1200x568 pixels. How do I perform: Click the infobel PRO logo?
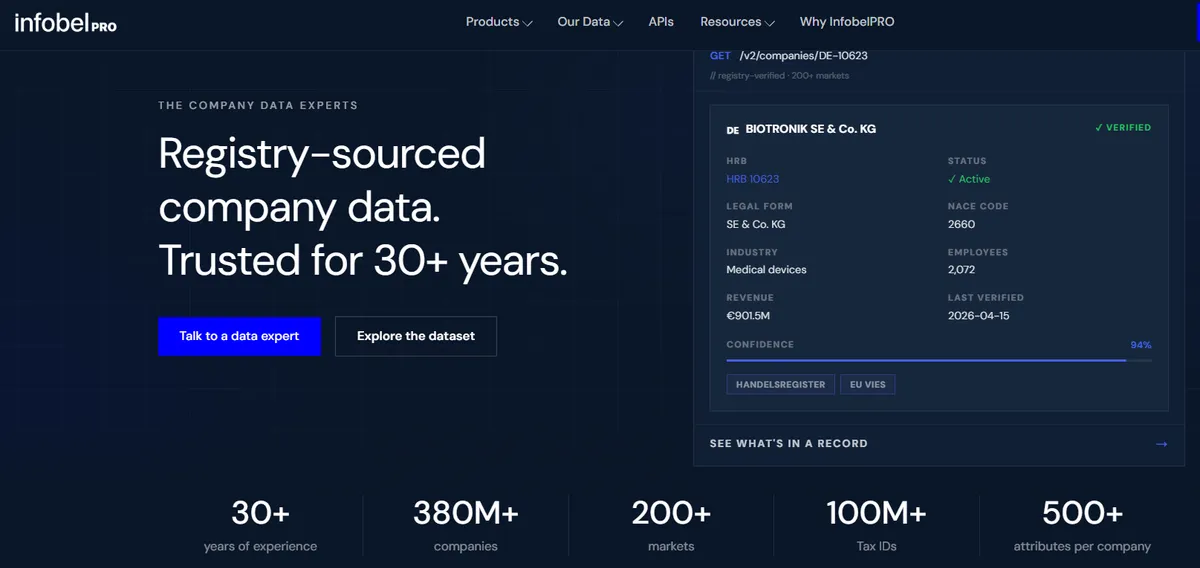tap(65, 23)
